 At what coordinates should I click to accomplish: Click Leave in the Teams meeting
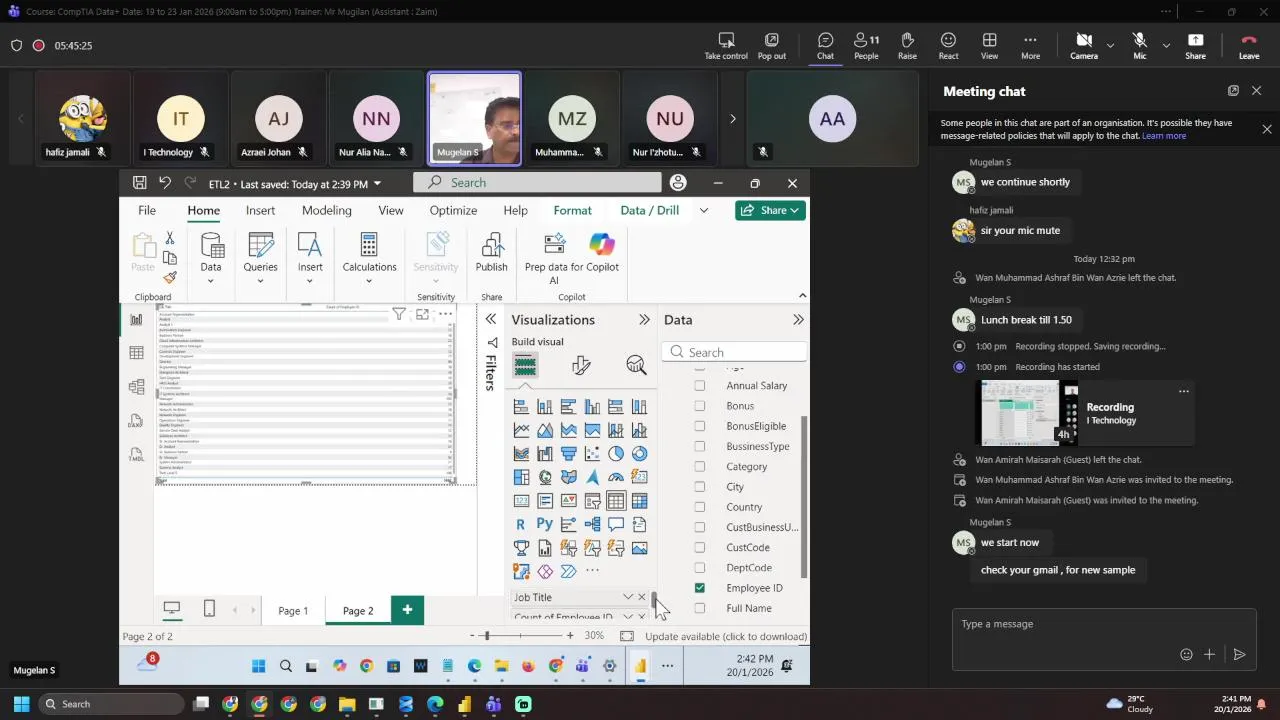click(x=1249, y=46)
